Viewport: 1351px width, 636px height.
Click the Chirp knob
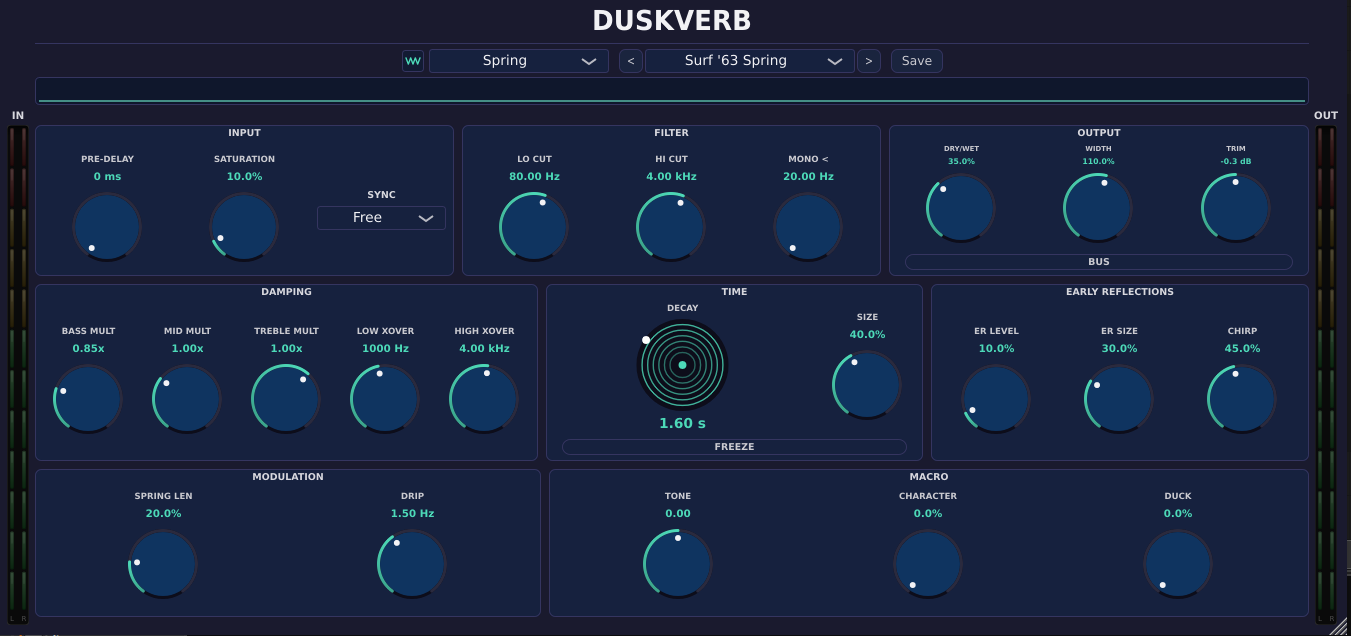click(1242, 399)
